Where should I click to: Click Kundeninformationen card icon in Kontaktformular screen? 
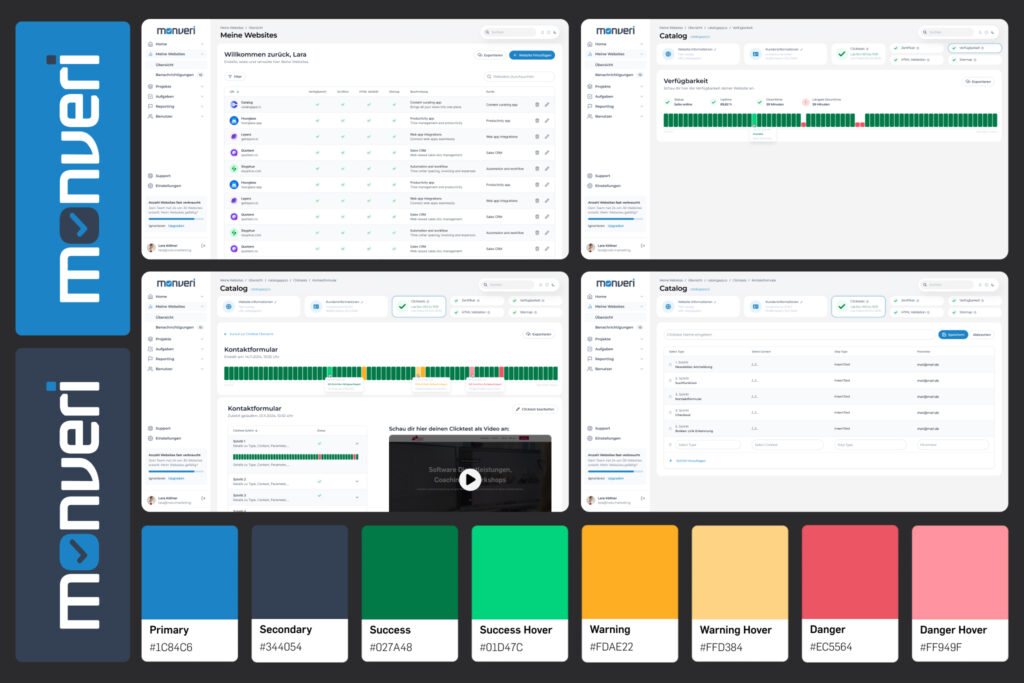[316, 306]
